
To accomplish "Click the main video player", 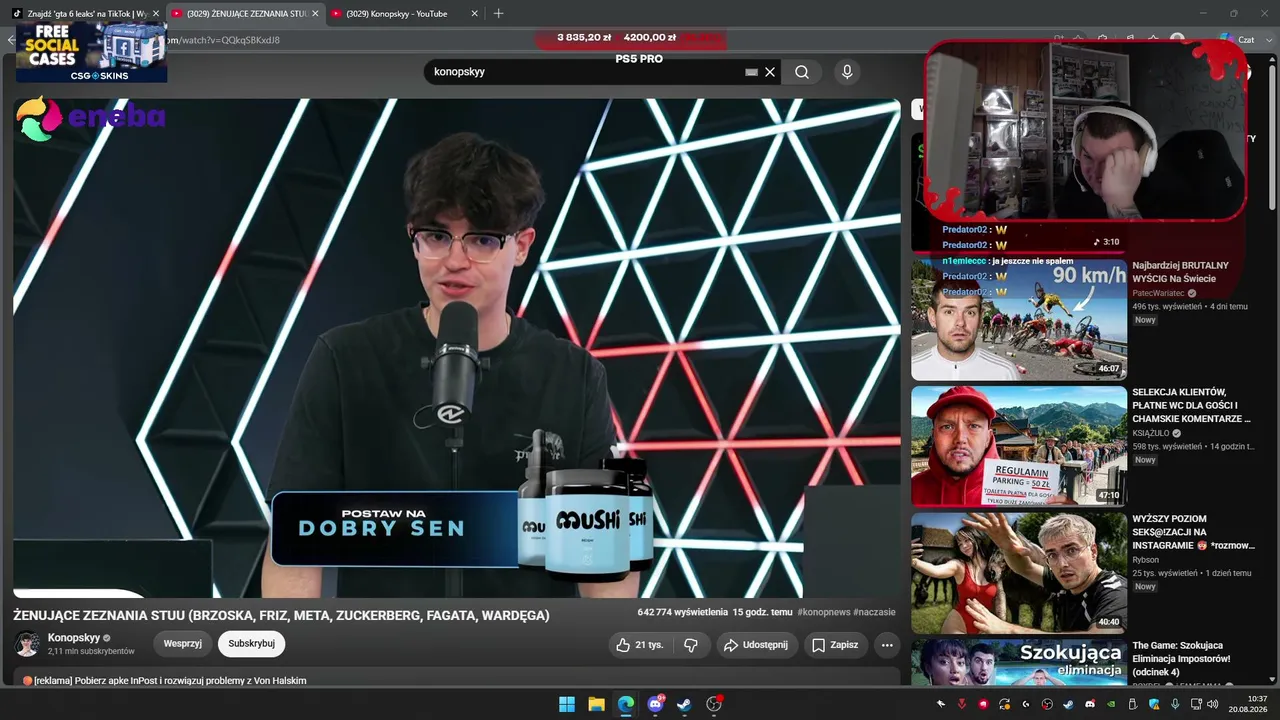I will 457,348.
